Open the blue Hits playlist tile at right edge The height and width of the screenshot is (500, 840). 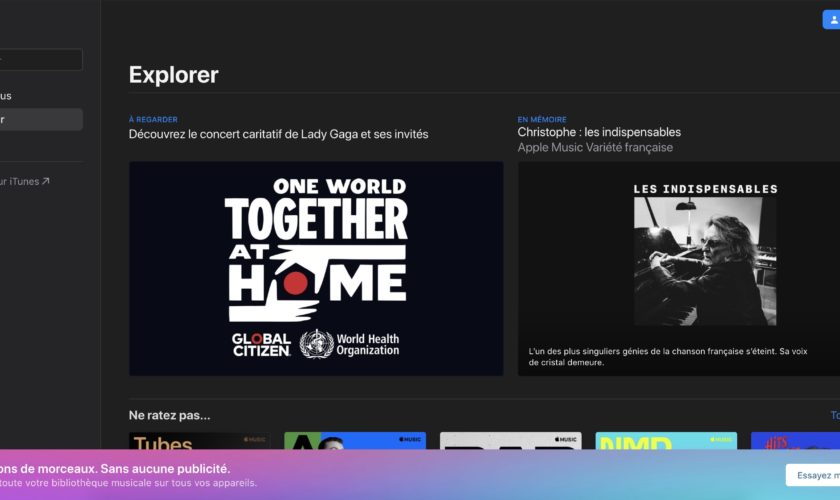(795, 441)
